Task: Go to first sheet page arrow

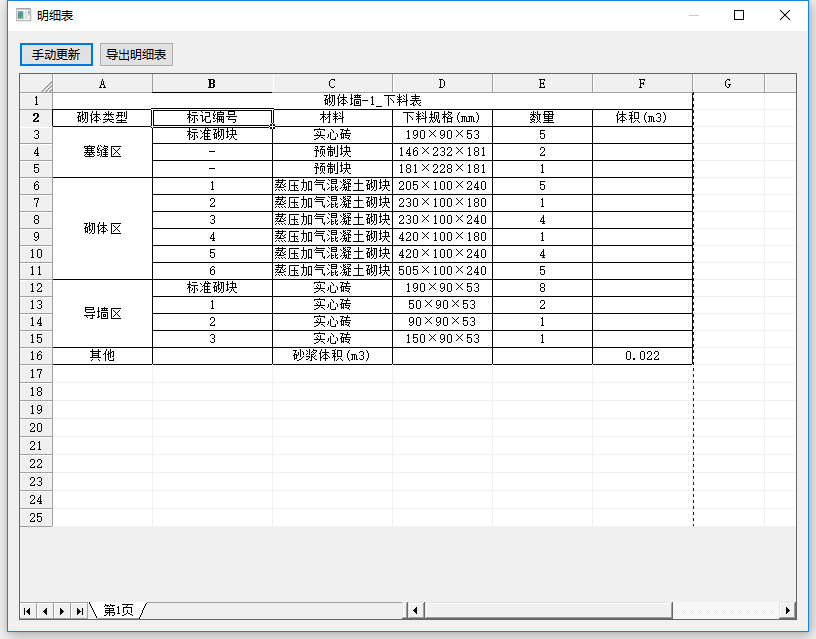Action: (x=27, y=611)
